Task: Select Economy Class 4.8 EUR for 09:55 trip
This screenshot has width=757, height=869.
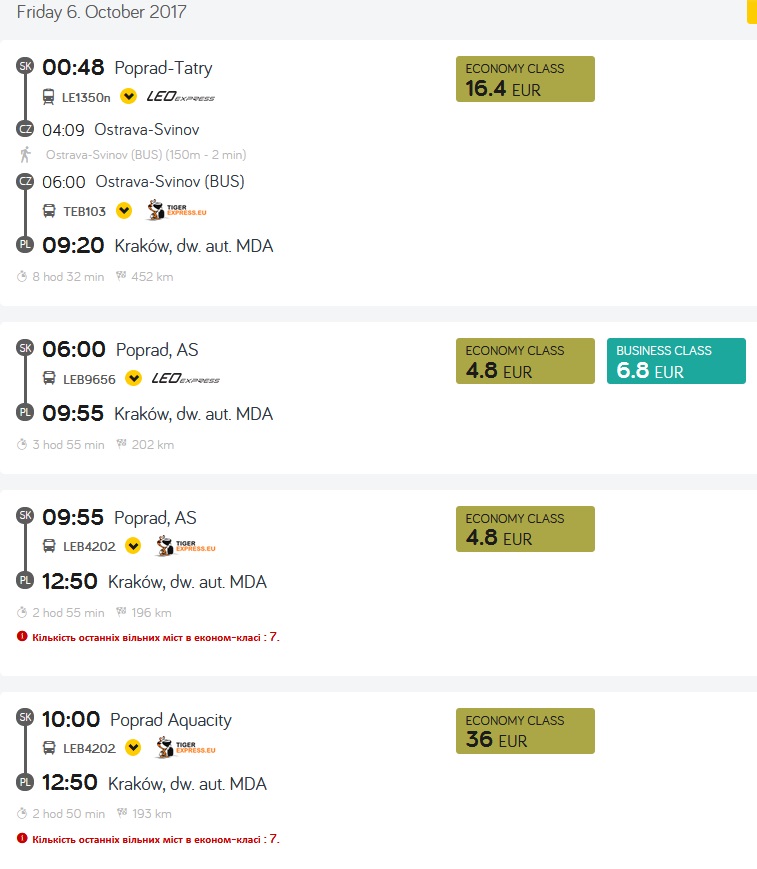Action: click(x=525, y=529)
